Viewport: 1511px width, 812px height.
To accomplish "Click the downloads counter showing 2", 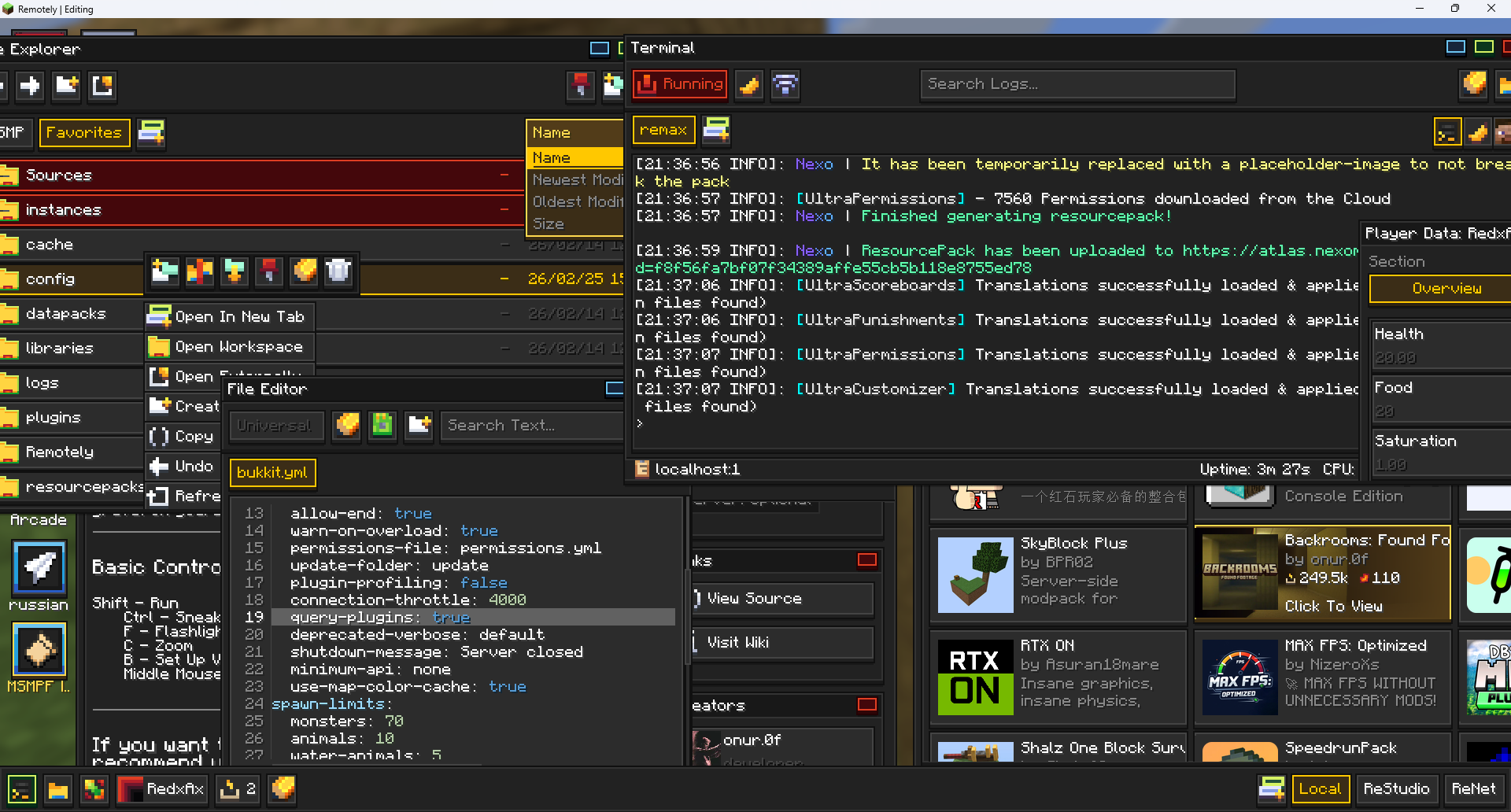I will click(x=237, y=789).
